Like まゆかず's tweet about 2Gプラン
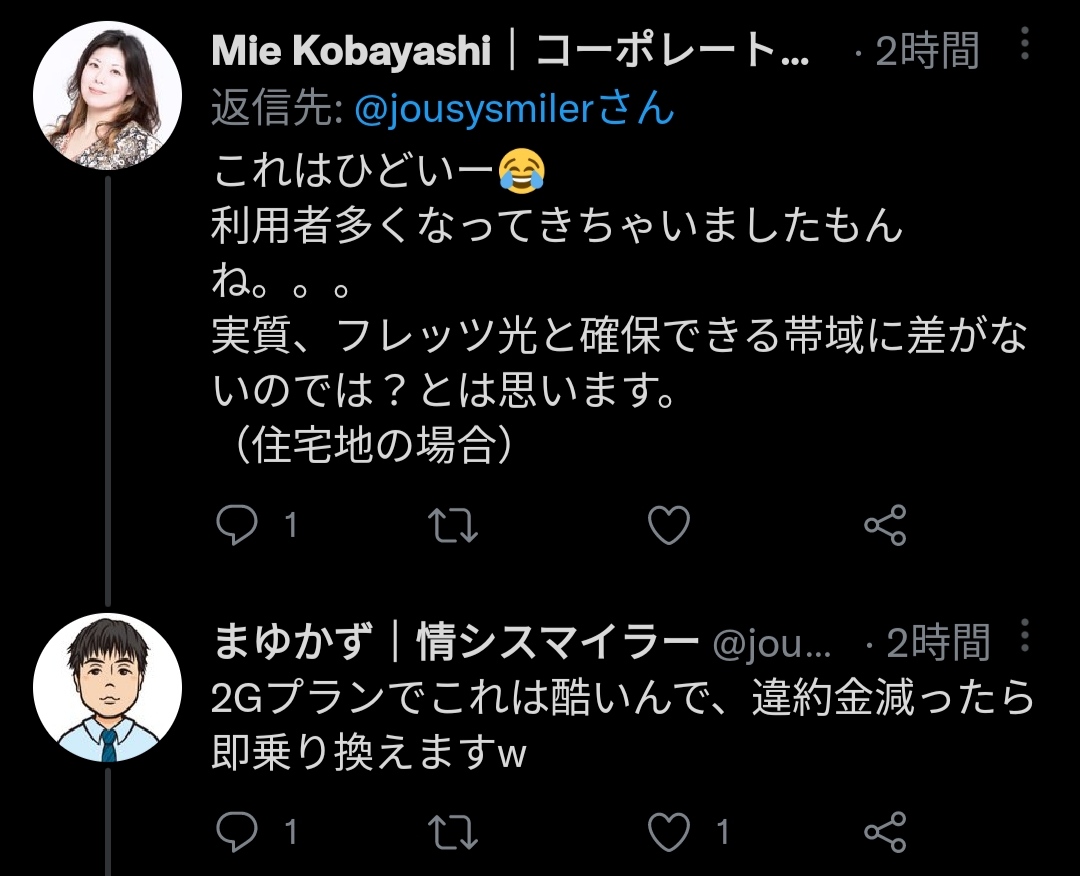1080x876 pixels. click(669, 831)
